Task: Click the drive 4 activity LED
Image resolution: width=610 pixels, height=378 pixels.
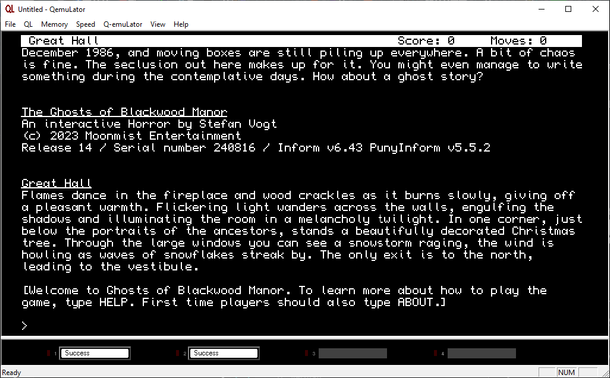Action: pos(436,353)
